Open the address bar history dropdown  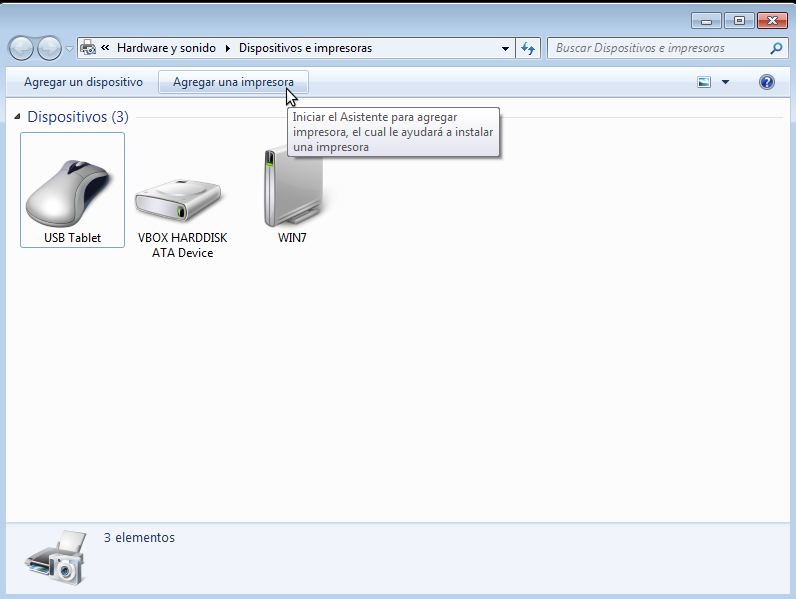coord(505,48)
